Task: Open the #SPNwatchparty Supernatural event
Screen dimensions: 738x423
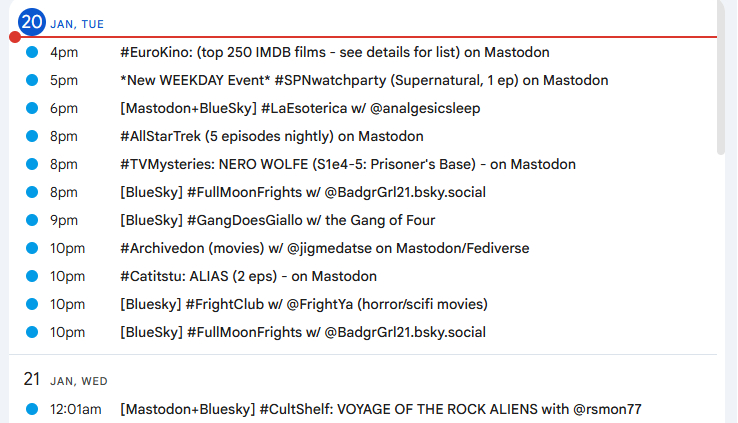Action: [364, 80]
